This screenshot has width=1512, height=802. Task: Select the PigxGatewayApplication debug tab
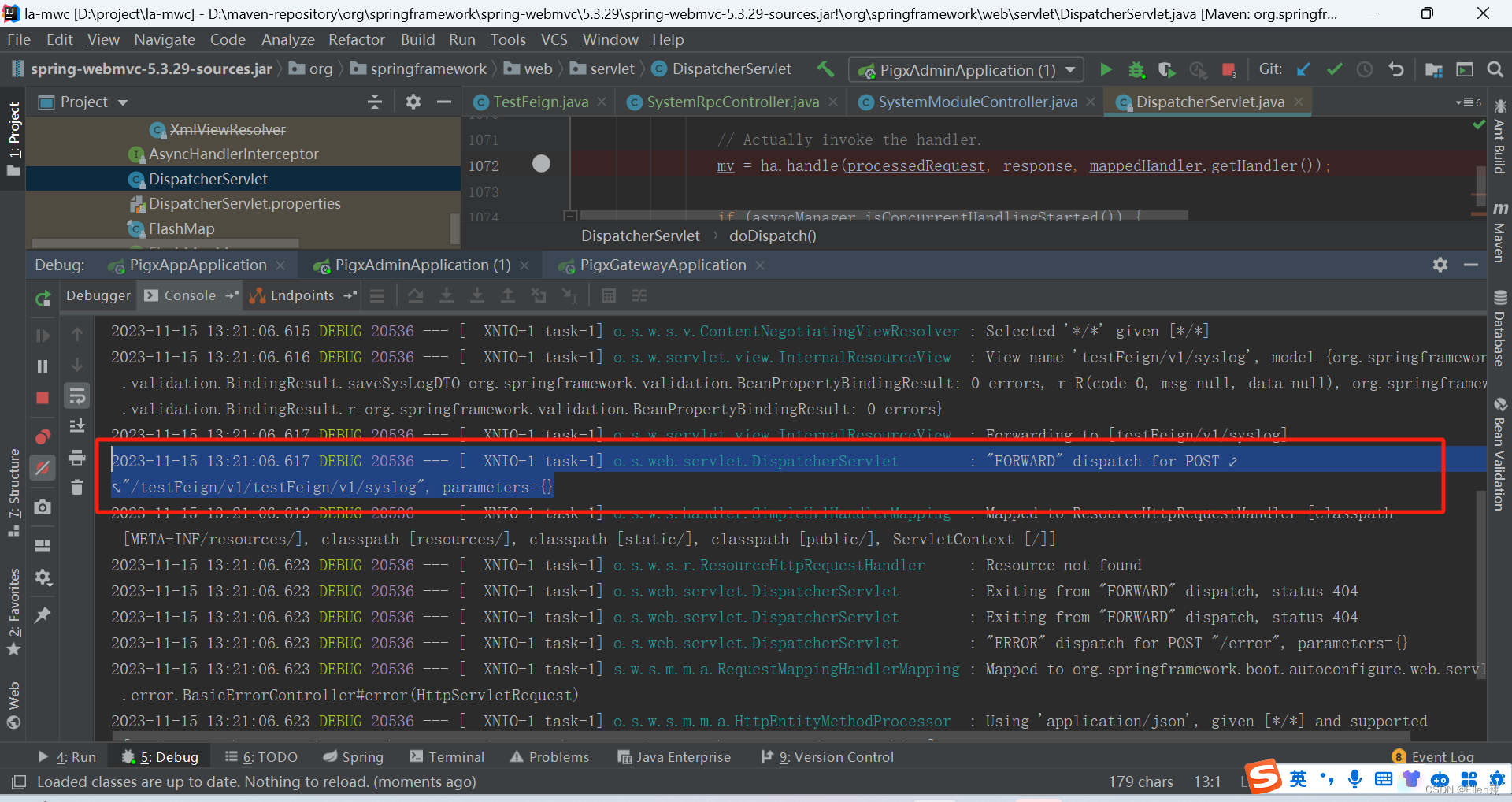click(662, 265)
